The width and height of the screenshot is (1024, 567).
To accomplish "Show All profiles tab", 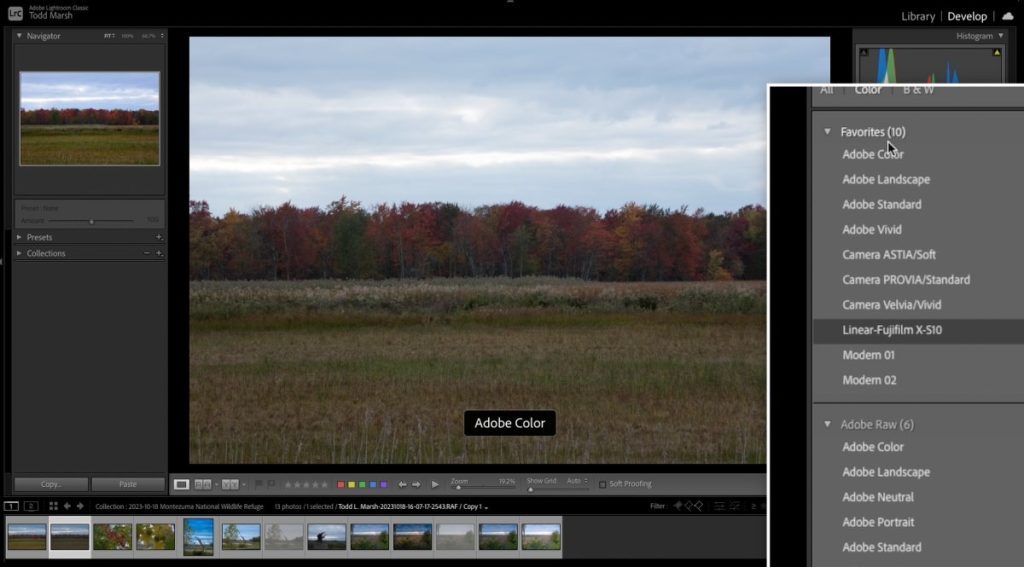I will [827, 90].
